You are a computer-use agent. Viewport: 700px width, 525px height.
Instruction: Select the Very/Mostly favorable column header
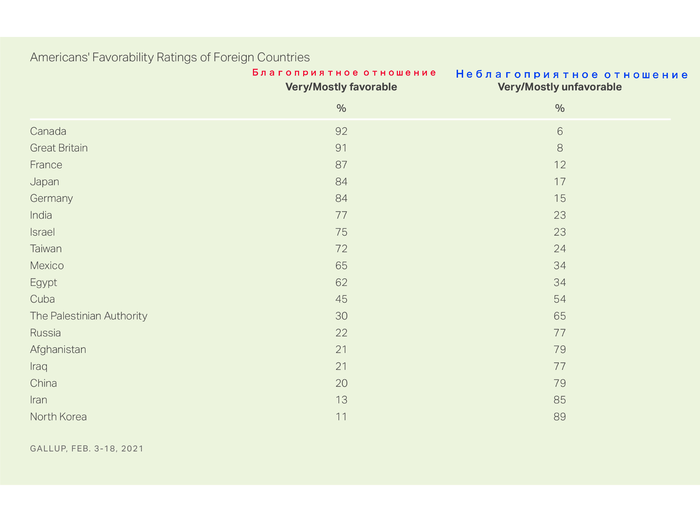tap(341, 87)
